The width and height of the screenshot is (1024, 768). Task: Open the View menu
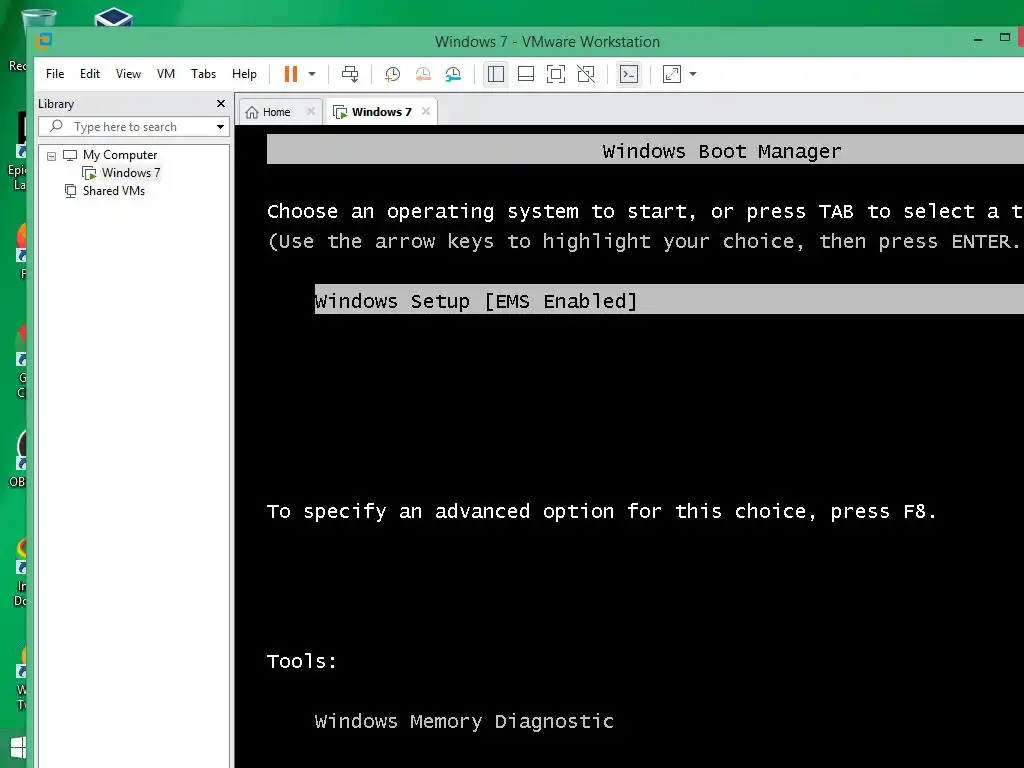128,74
